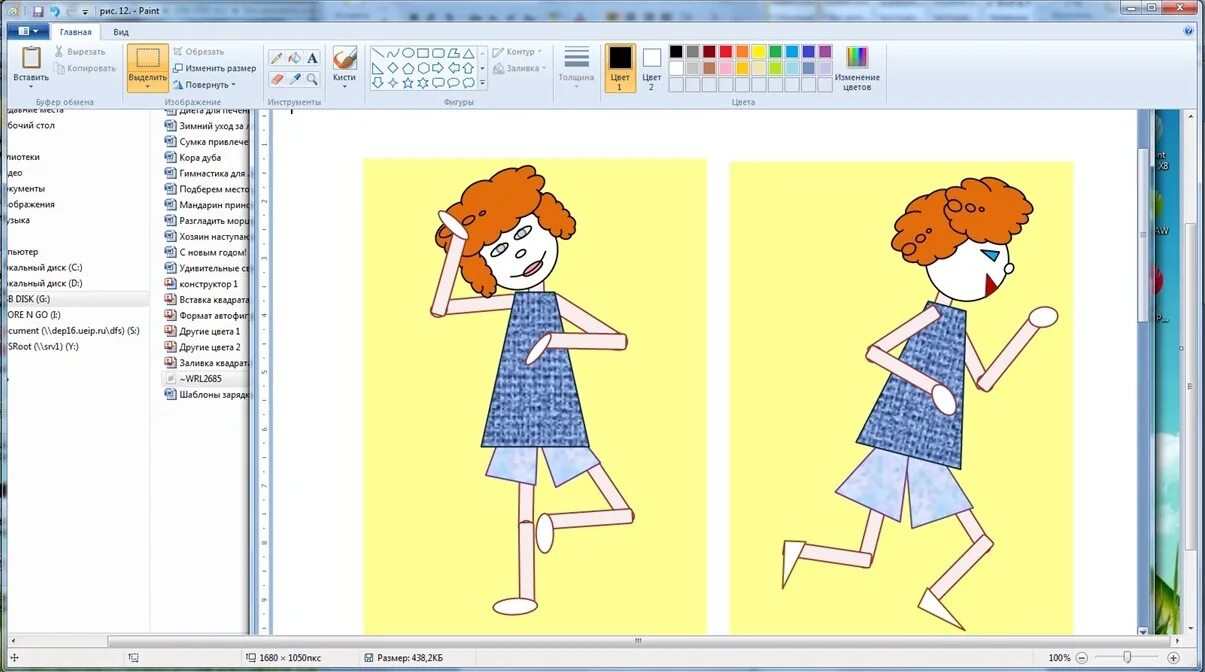
Task: Click the Save icon in quick access toolbar
Action: pyautogui.click(x=38, y=11)
